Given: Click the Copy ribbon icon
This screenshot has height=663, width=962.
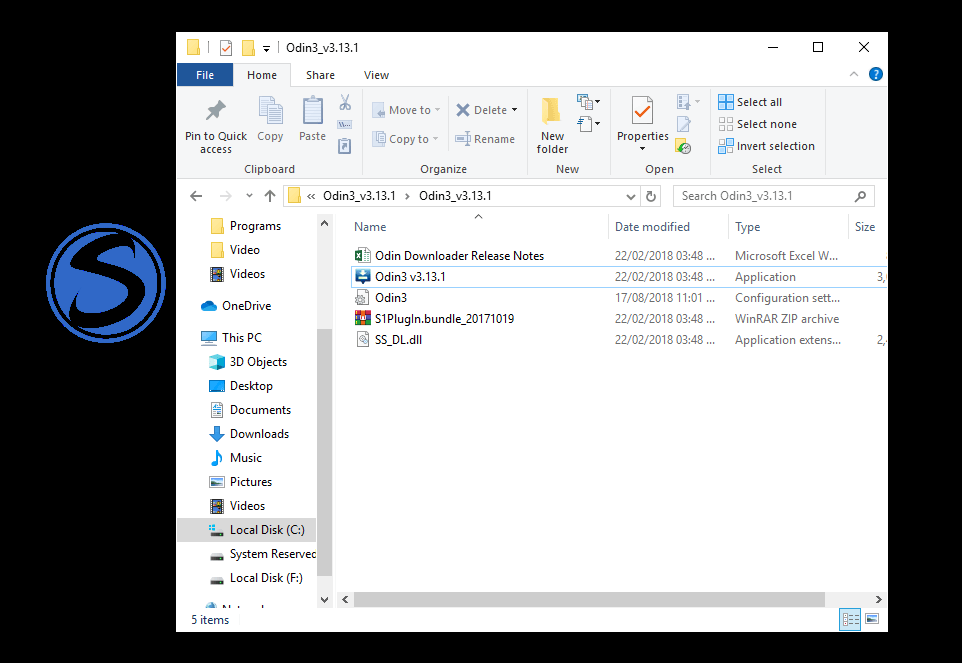Looking at the screenshot, I should (x=270, y=111).
